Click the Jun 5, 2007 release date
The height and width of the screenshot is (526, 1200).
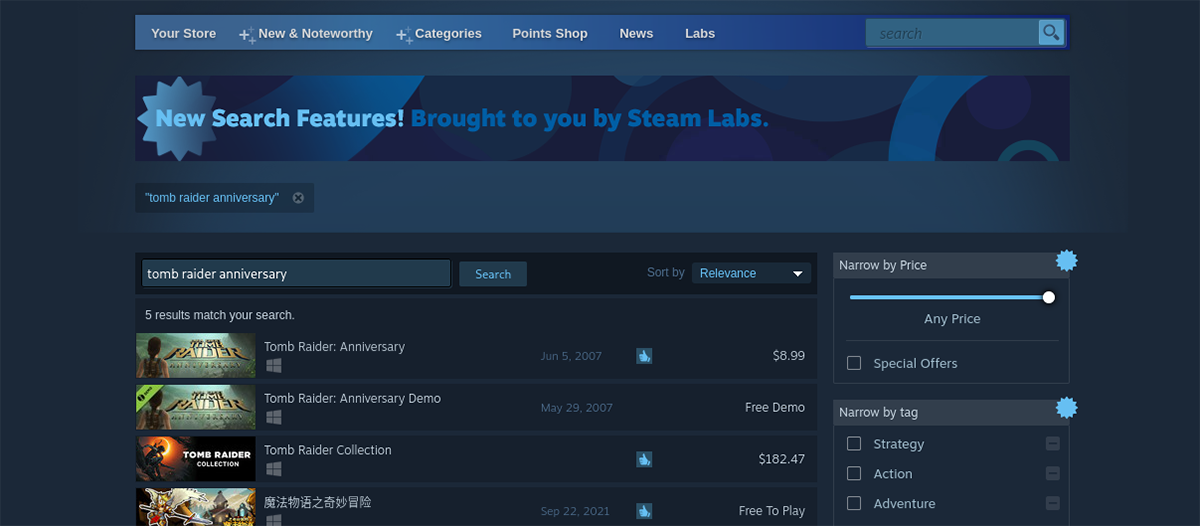[571, 356]
